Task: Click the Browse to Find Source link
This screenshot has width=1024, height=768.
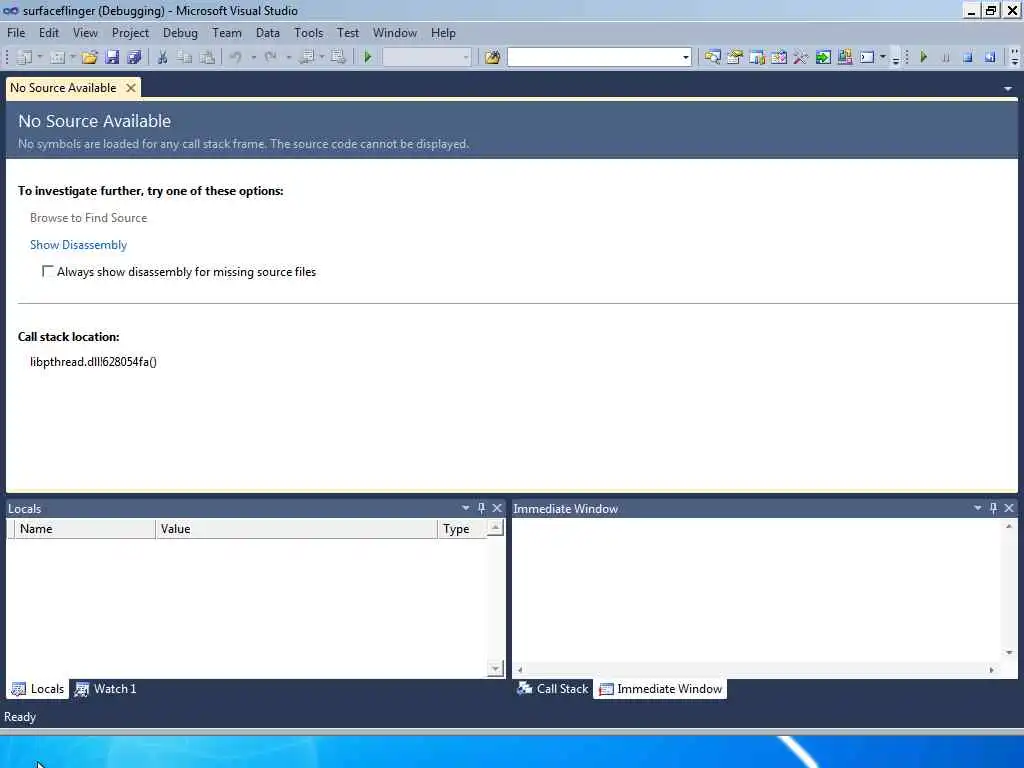Action: 88,218
